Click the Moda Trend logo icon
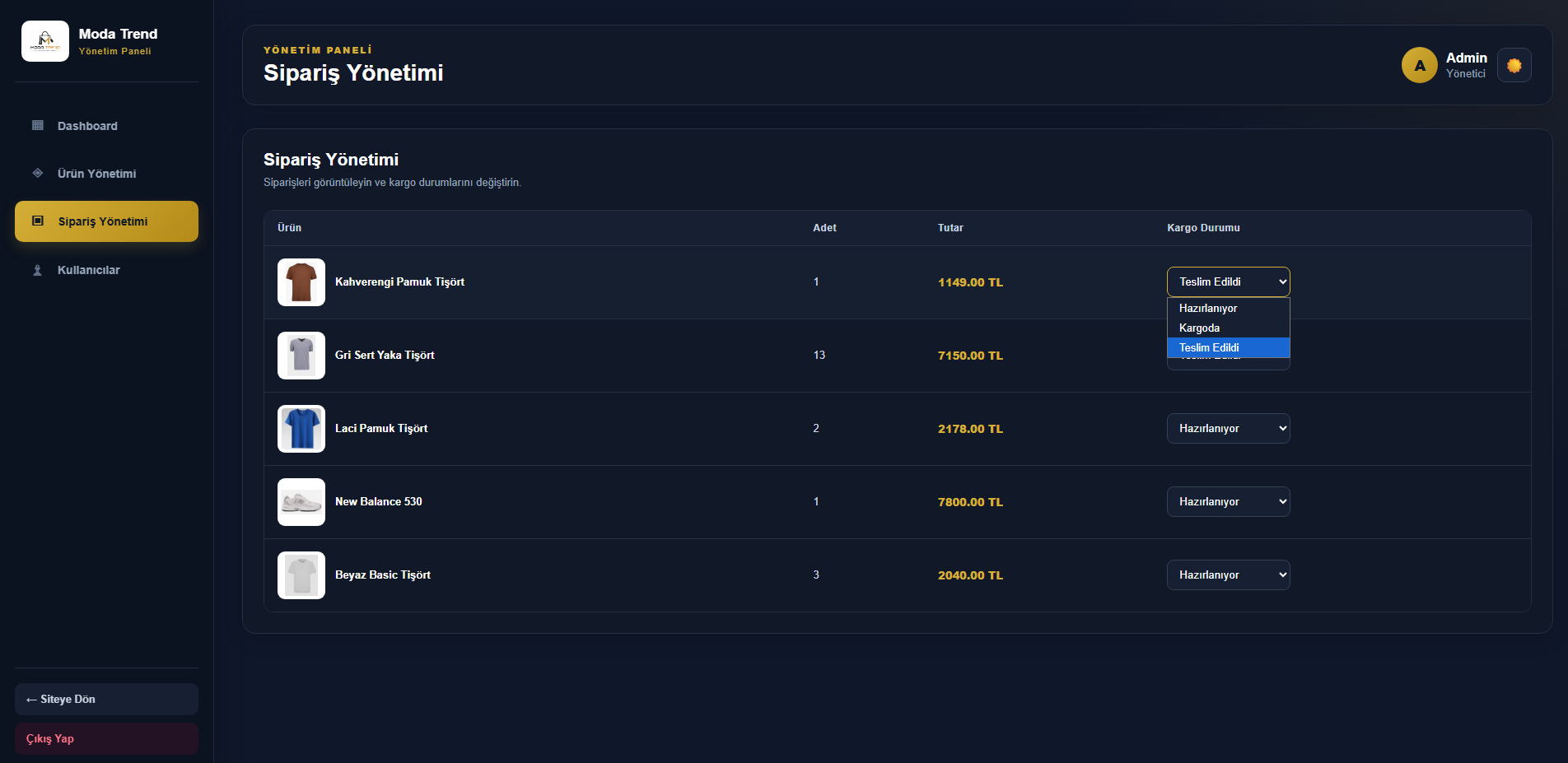The width and height of the screenshot is (1568, 763). [x=45, y=41]
